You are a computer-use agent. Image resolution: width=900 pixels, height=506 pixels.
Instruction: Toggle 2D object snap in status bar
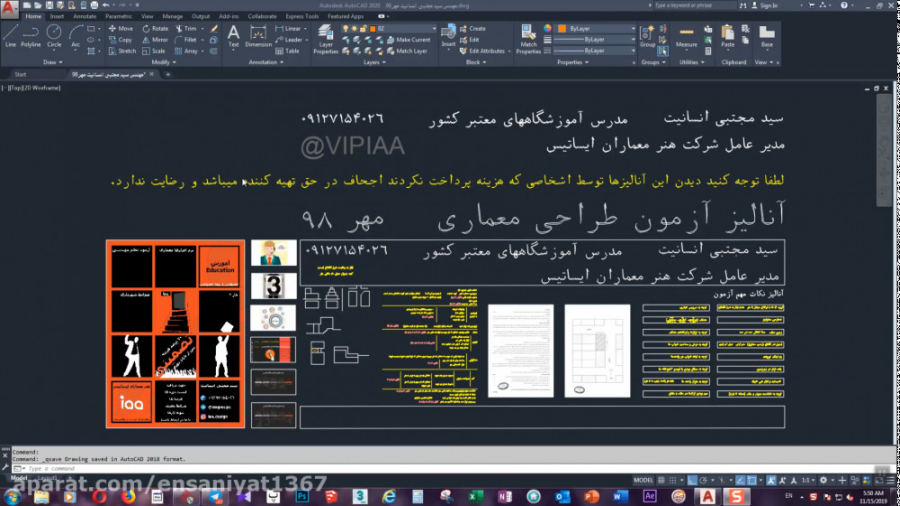[x=751, y=480]
